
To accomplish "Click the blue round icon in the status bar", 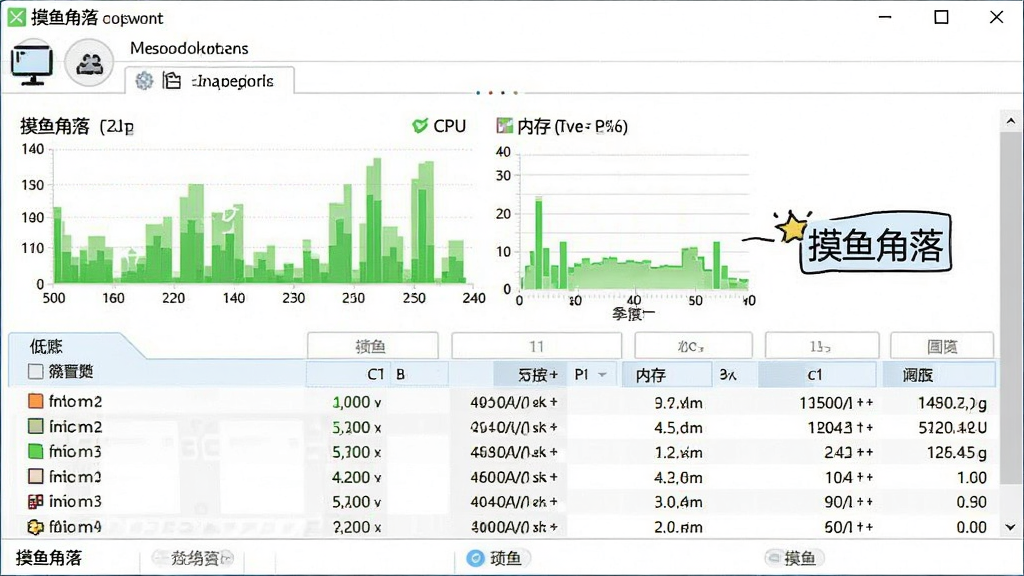I will 475,558.
